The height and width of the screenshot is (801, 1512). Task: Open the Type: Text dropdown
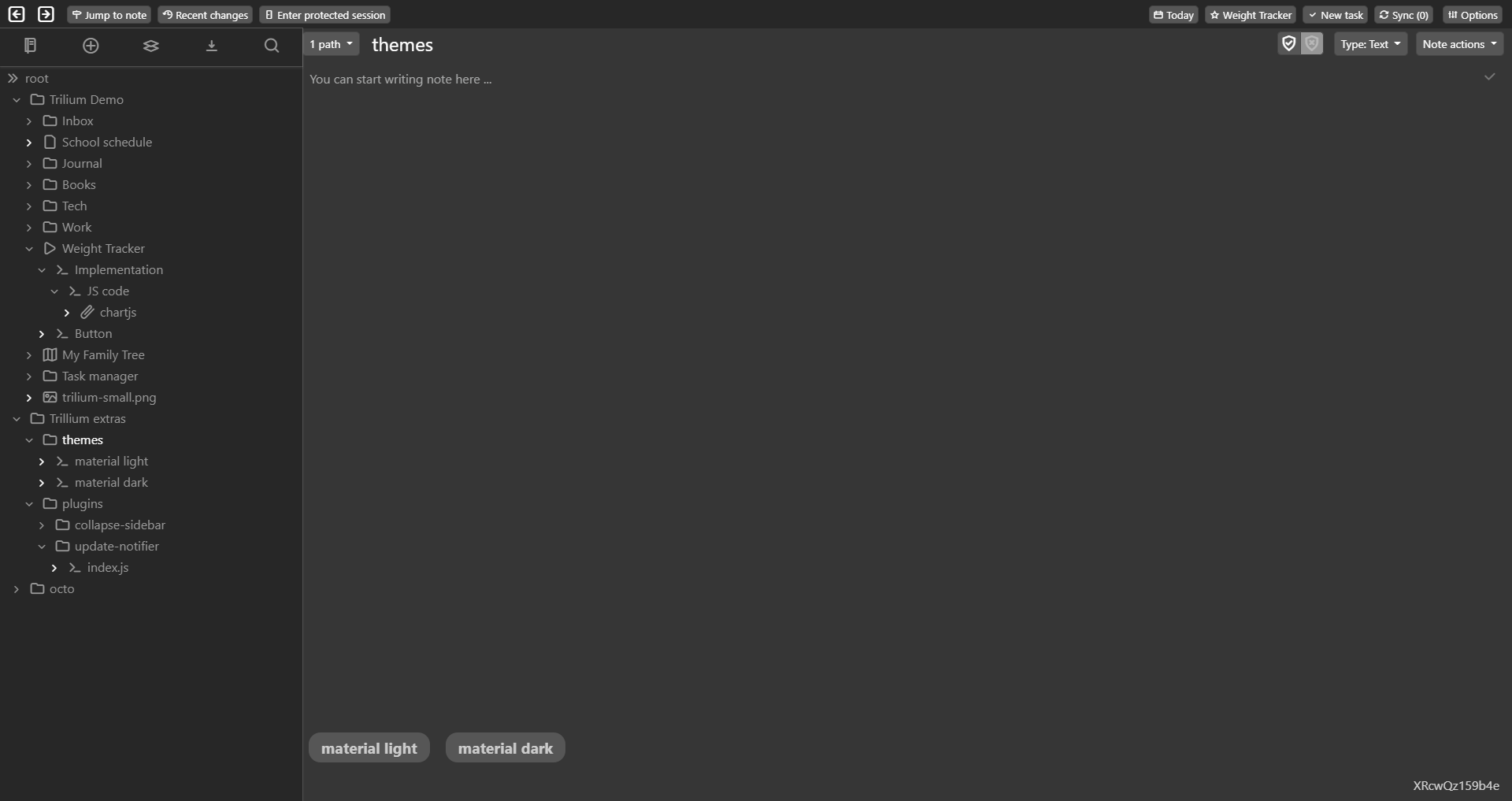click(1370, 44)
